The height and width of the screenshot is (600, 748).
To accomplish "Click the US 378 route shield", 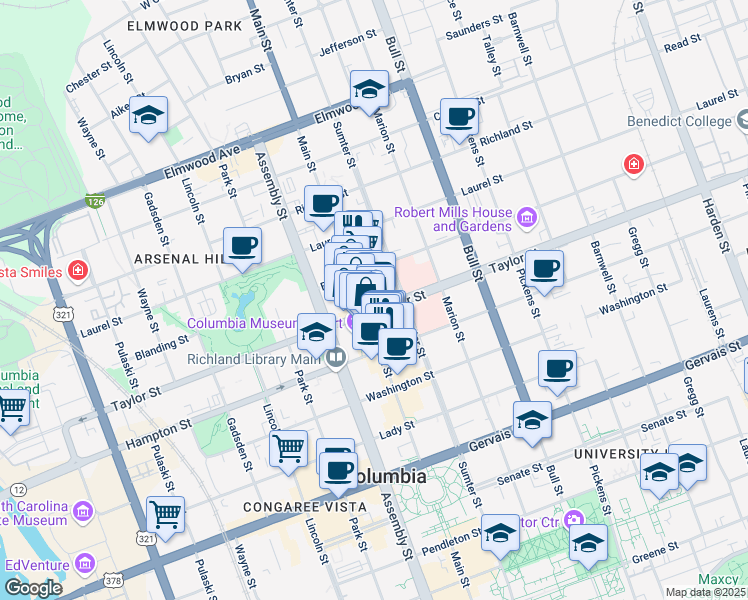I will [x=114, y=580].
